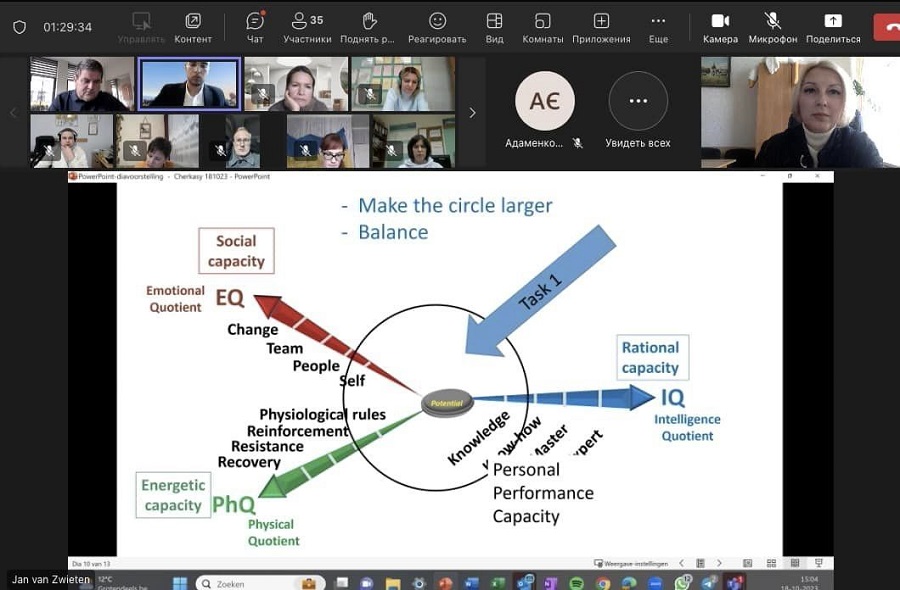Screen dimensions: 900x590
Task: Click the Управлять control button
Action: point(141,28)
